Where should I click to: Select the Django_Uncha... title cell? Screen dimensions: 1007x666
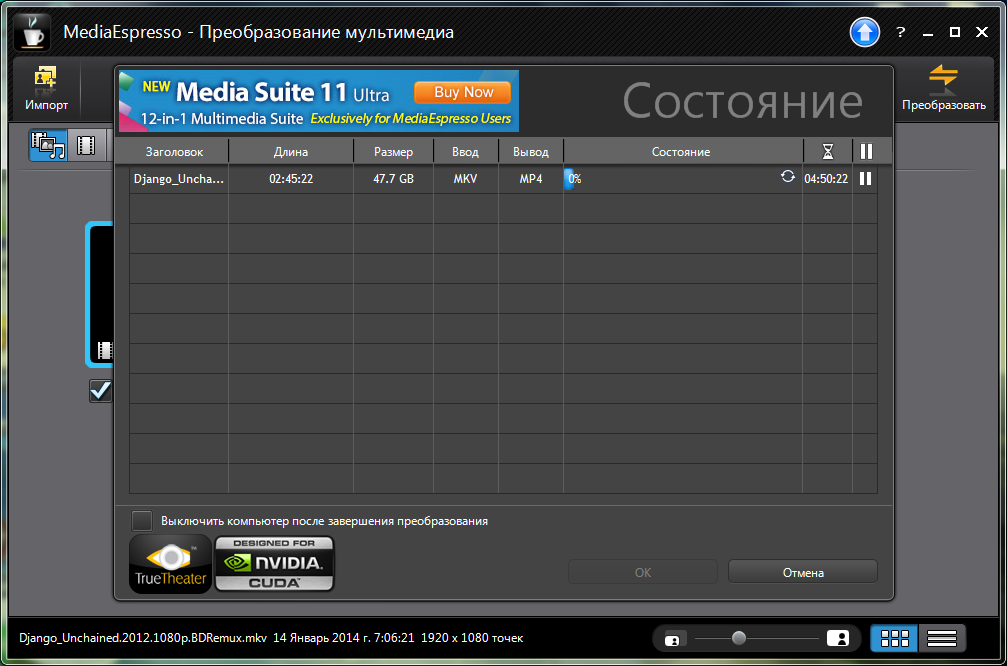[179, 179]
